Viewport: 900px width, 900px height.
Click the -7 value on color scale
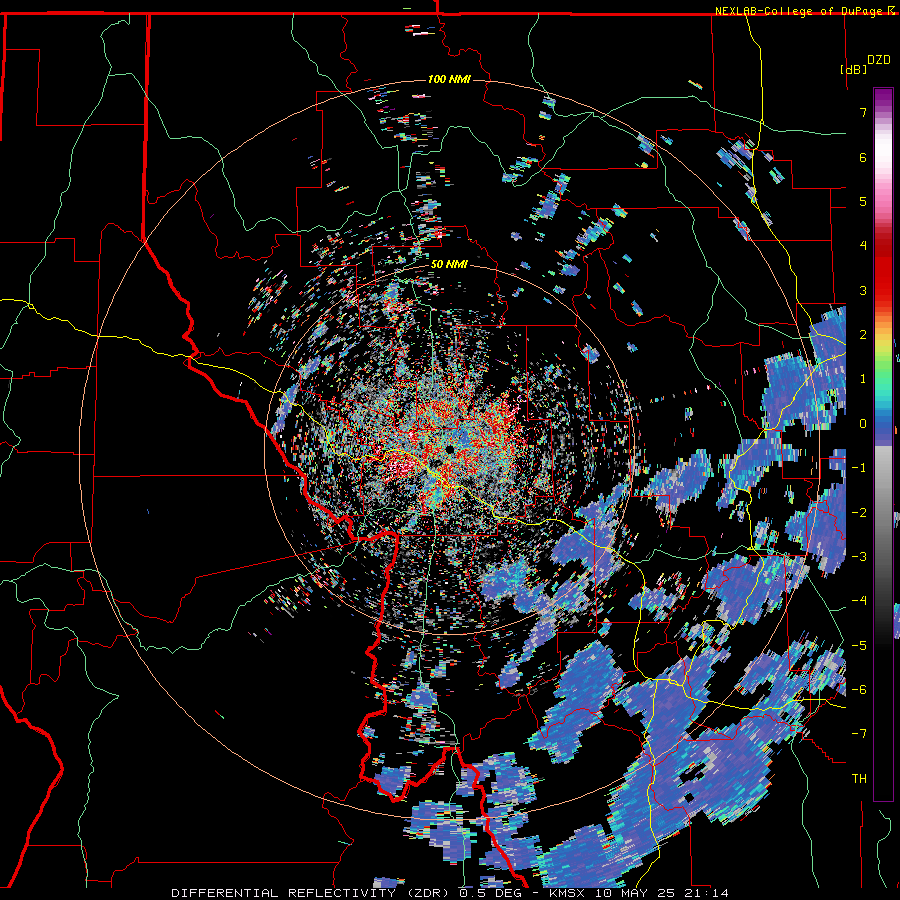click(x=859, y=734)
